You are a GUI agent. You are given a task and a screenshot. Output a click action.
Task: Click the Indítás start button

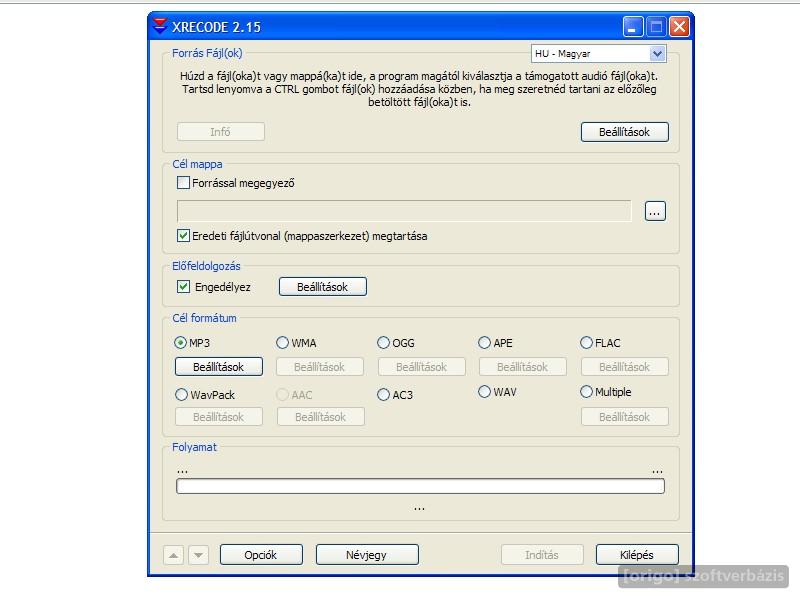click(542, 555)
